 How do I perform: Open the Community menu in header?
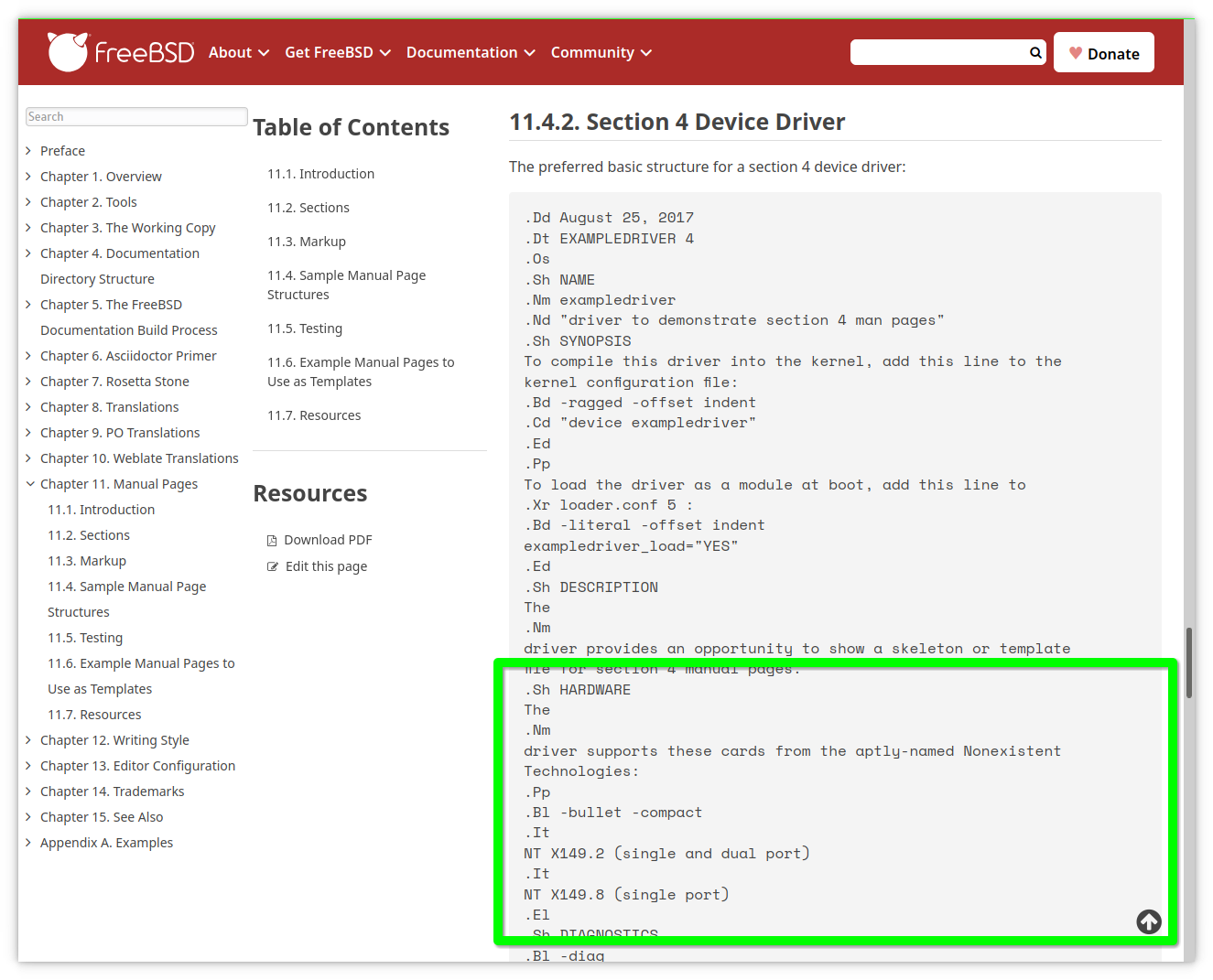click(601, 53)
